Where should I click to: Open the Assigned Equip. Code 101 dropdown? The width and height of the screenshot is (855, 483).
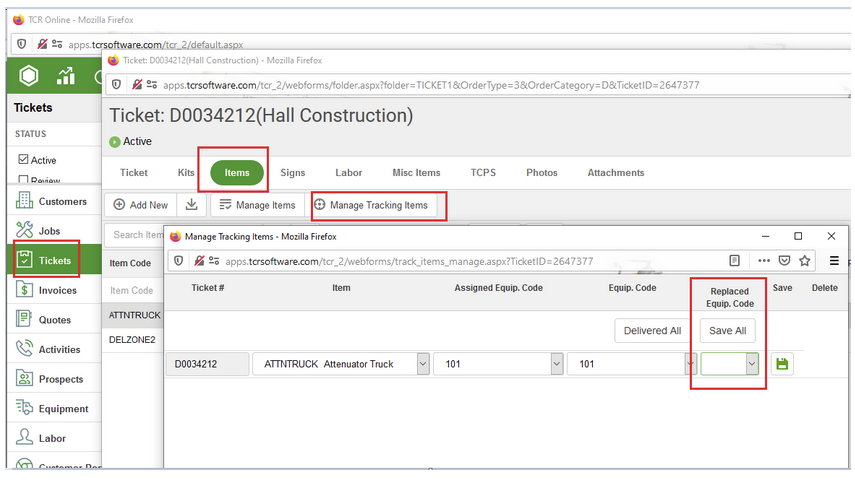[x=557, y=364]
